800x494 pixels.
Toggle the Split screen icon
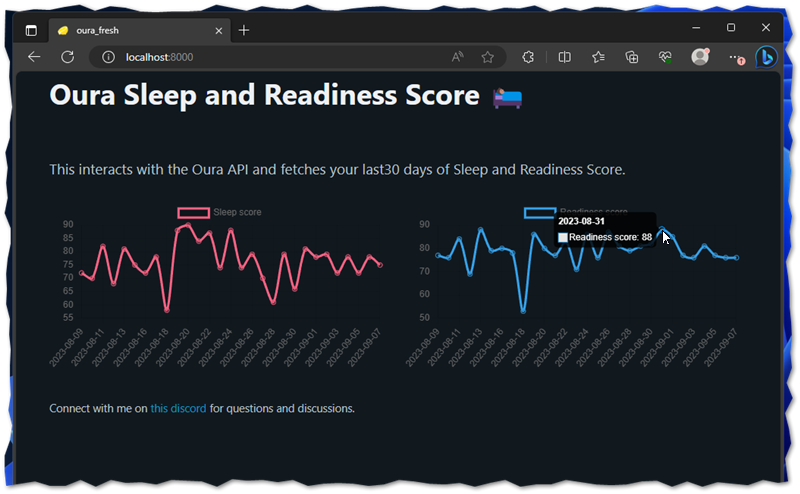(x=564, y=57)
